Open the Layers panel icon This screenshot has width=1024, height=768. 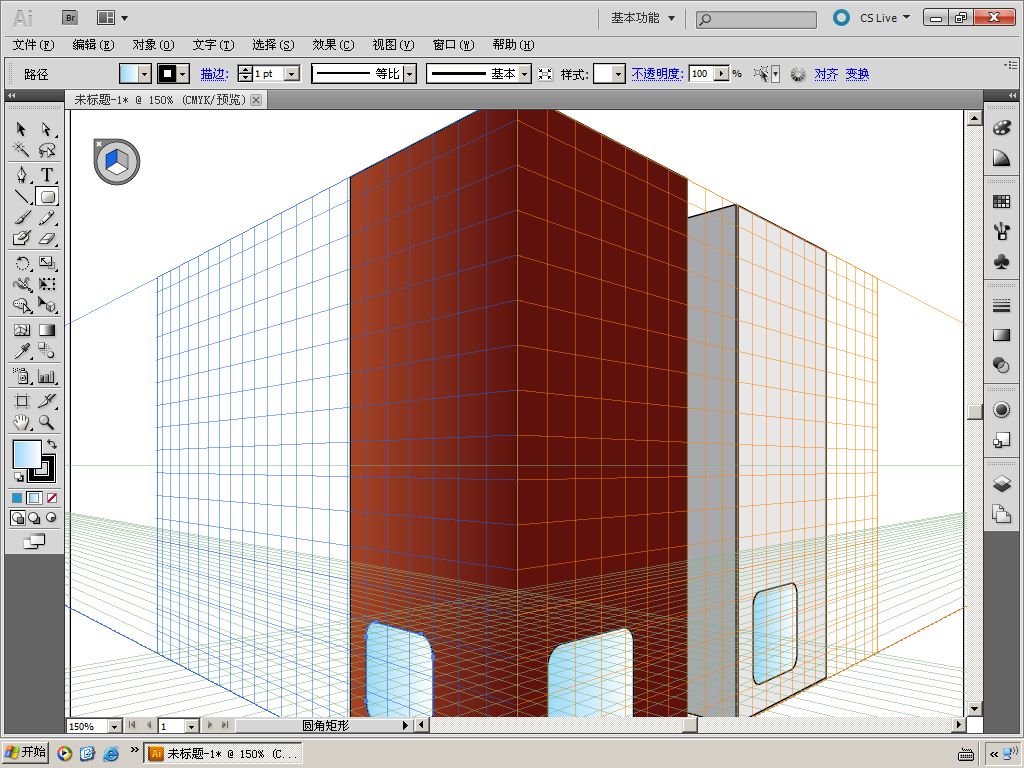coord(1001,484)
